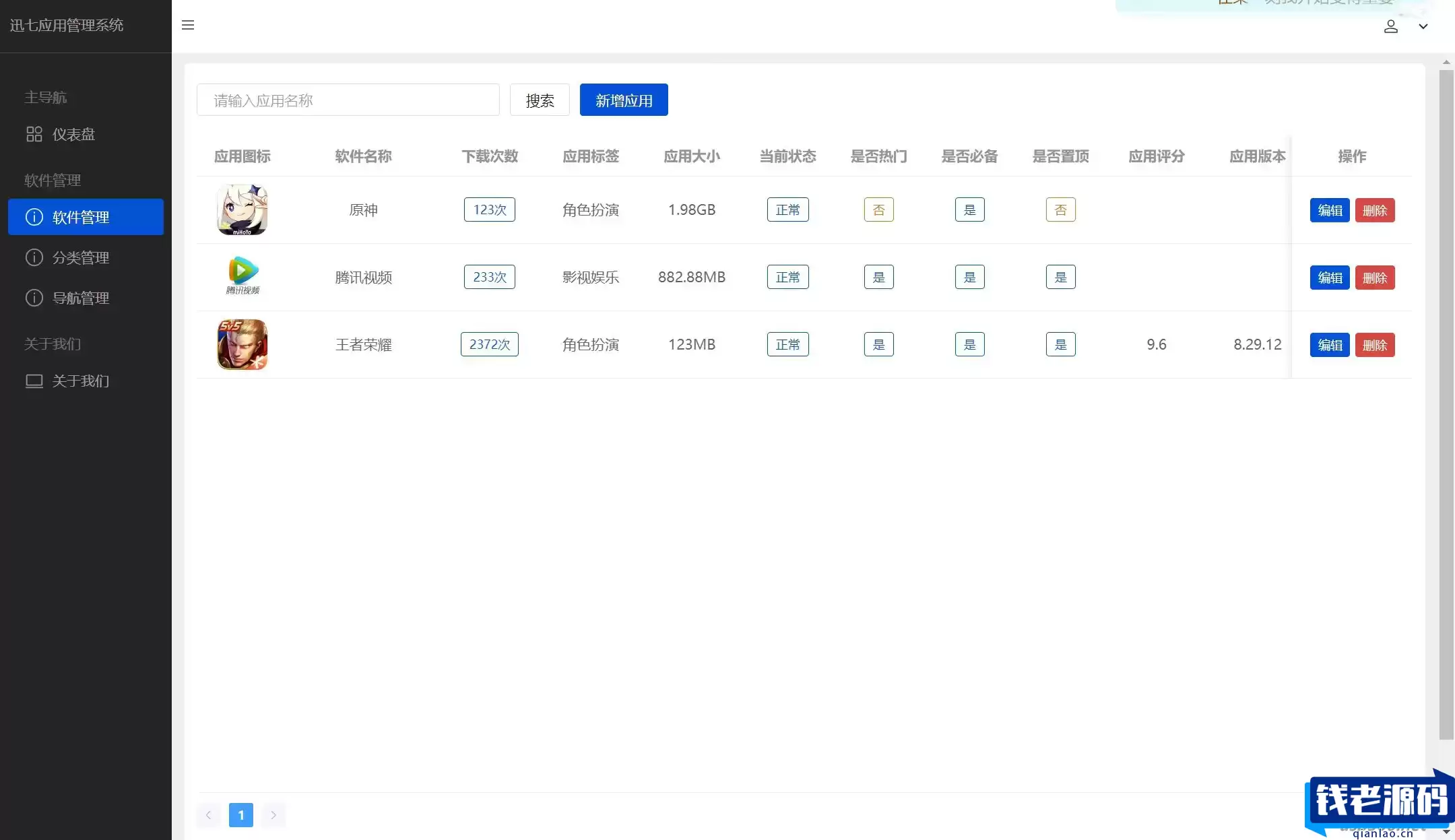Edit the 原神 row
Screen dimensions: 1455x840
[x=1330, y=210]
